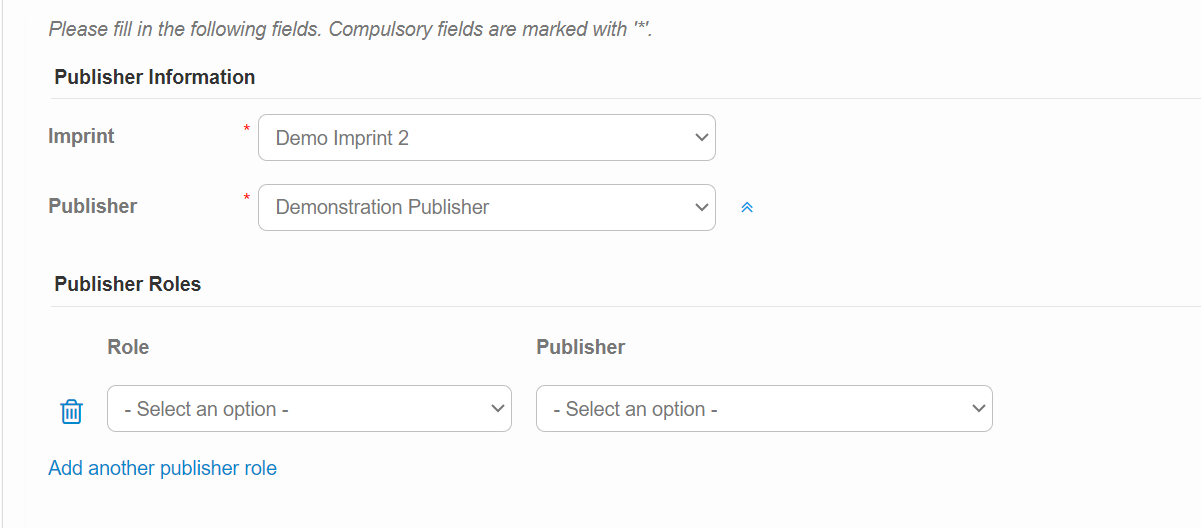Screen dimensions: 1201x528
Task: Open the Publisher dropdown showing Demonstration Publisher
Action: click(x=487, y=207)
